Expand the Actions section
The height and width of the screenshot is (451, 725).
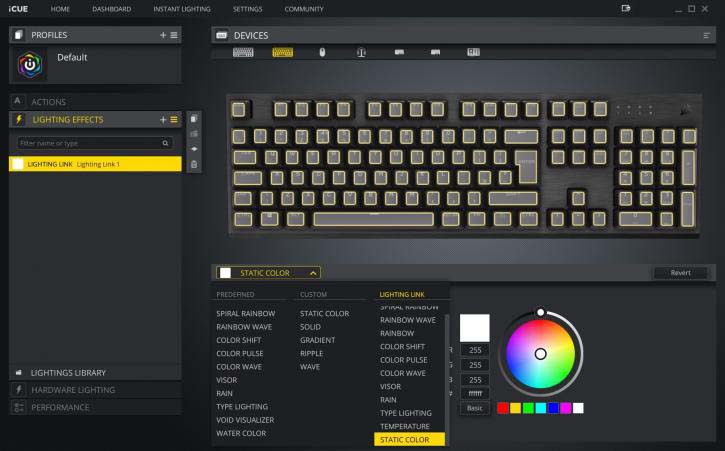pos(48,102)
